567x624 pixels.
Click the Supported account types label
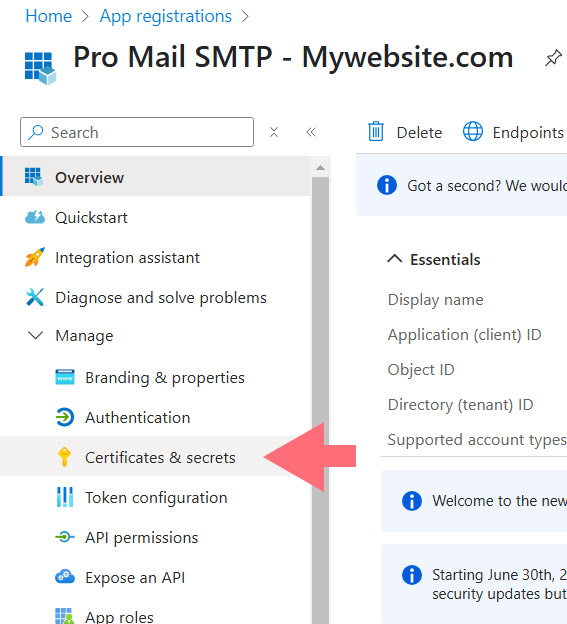pos(477,440)
